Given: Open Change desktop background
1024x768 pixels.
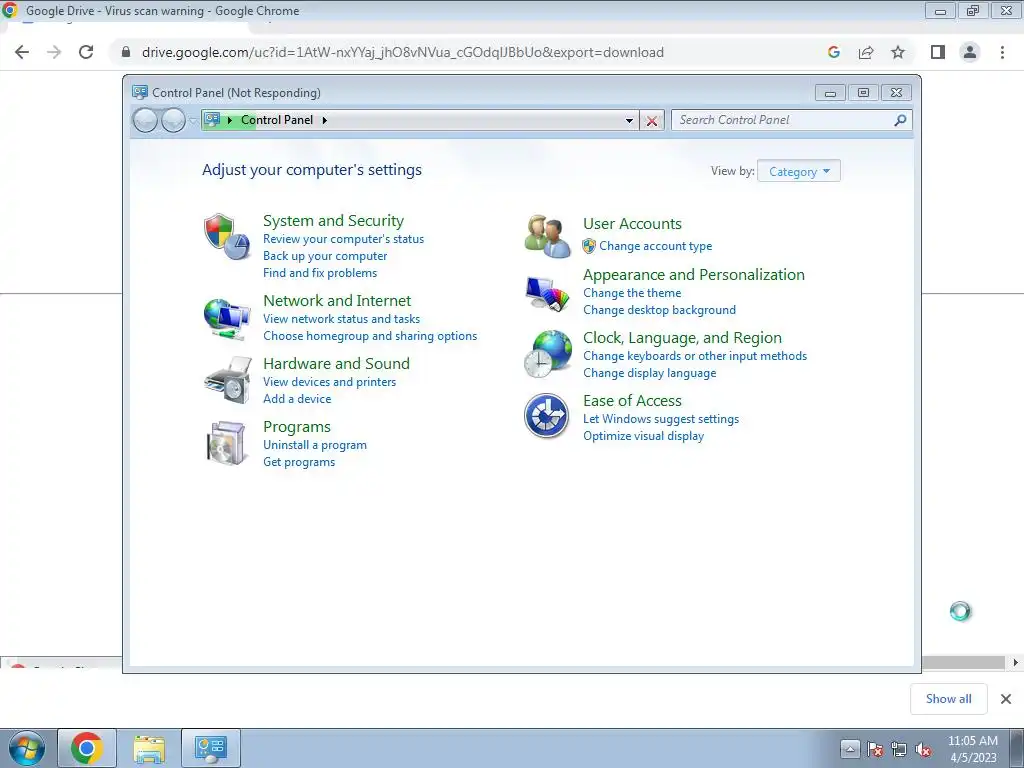Looking at the screenshot, I should [x=660, y=310].
